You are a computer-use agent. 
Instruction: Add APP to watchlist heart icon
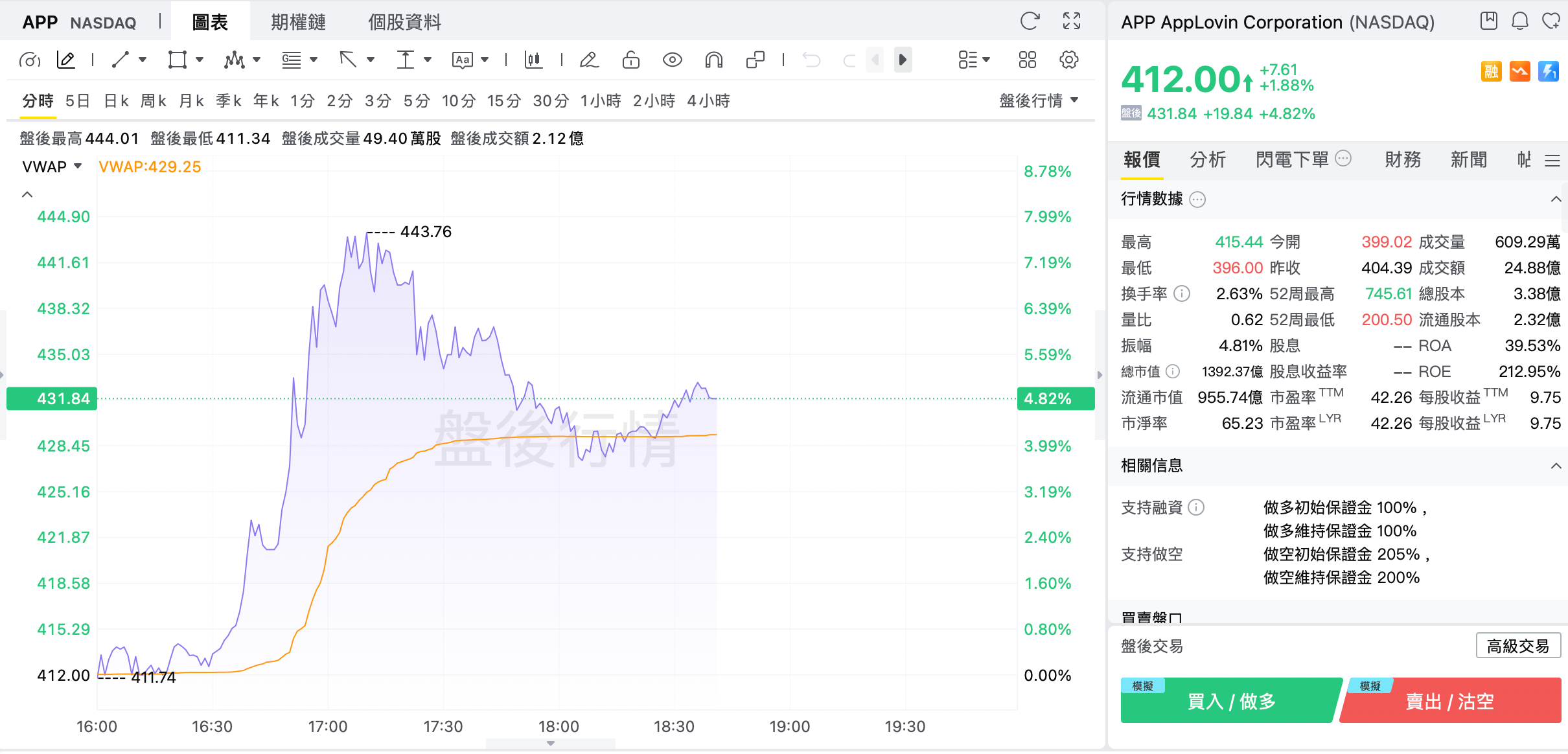point(1551,21)
